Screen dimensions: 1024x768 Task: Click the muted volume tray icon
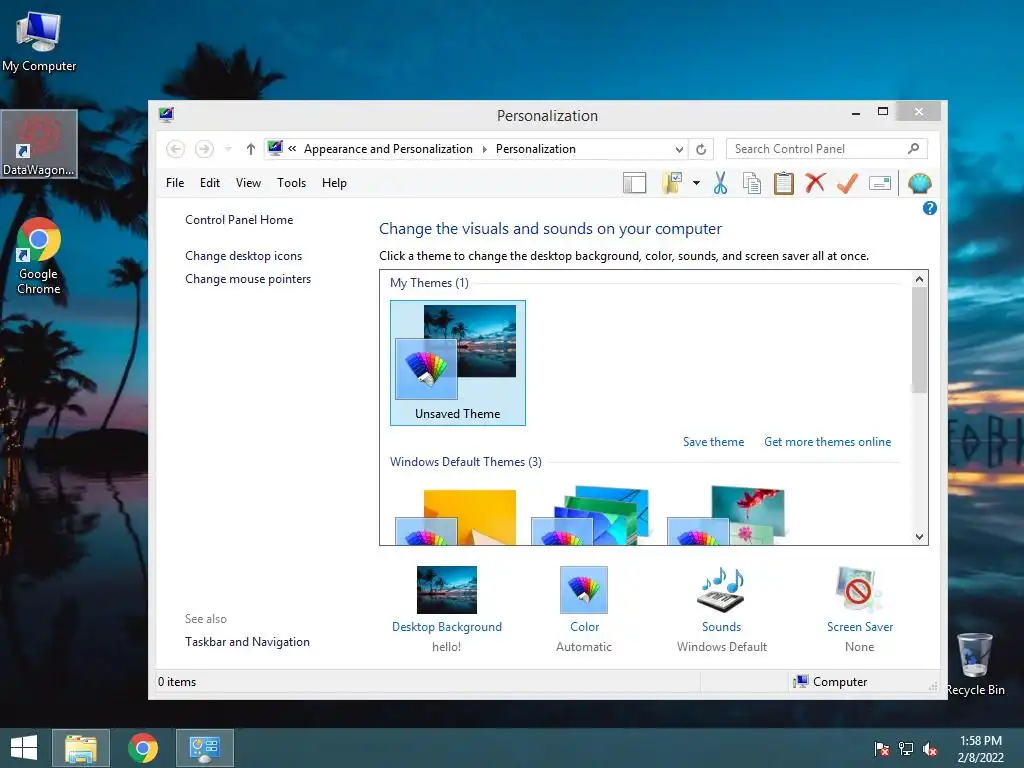point(930,749)
